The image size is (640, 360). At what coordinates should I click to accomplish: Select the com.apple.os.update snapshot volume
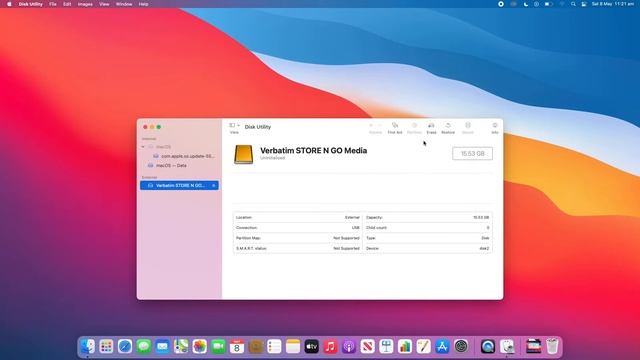point(184,156)
